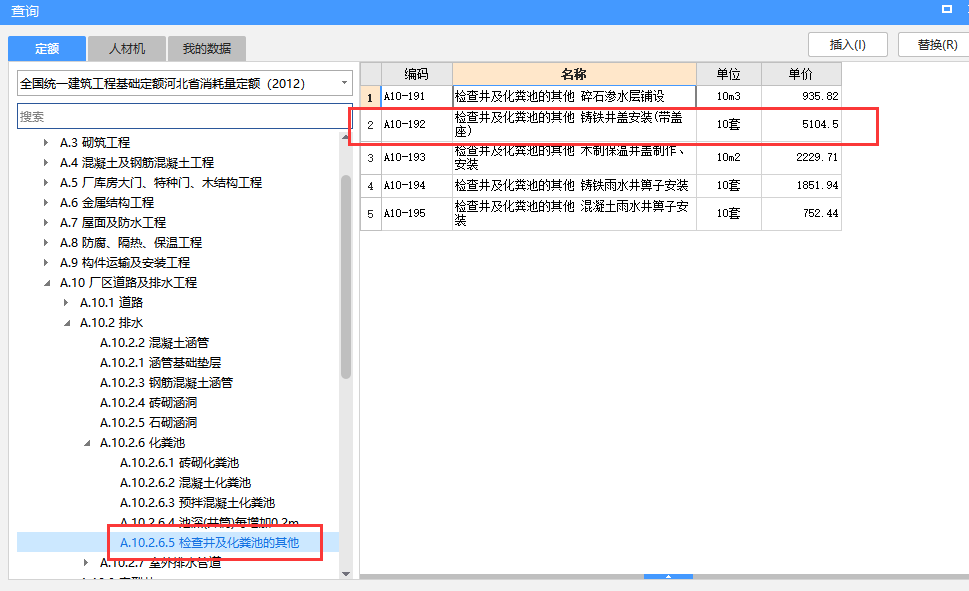
Task: Select A.10.2.6.2 混凝土化粪池 tree item
Action: click(185, 483)
